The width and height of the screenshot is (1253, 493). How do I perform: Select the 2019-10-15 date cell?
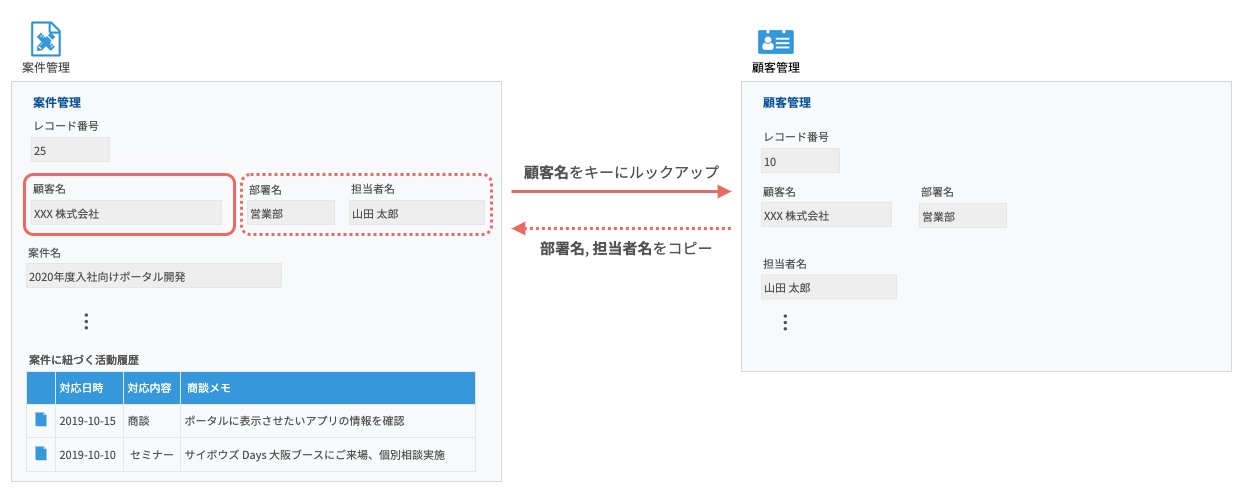pyautogui.click(x=88, y=421)
